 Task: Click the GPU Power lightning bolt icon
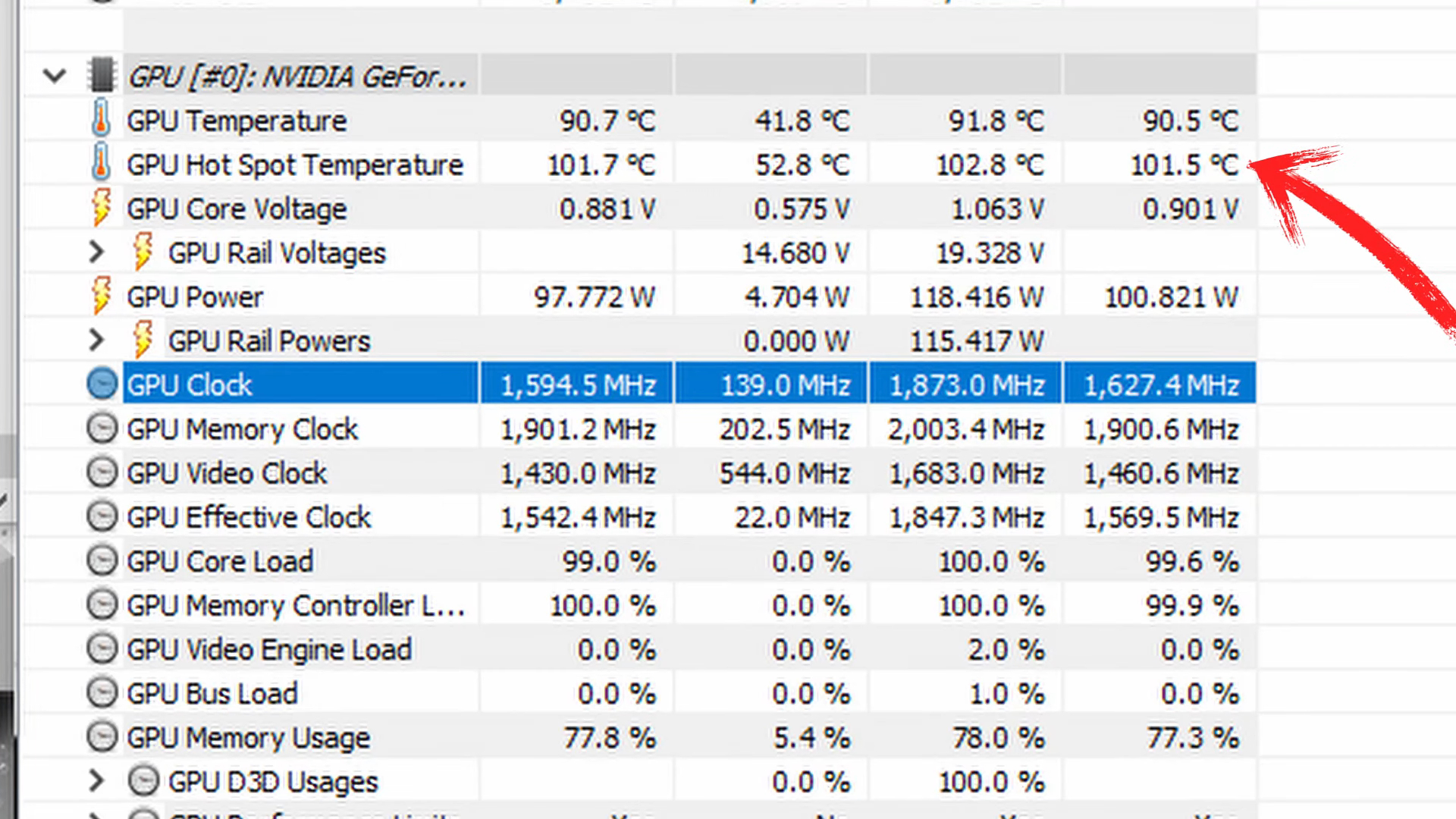102,296
